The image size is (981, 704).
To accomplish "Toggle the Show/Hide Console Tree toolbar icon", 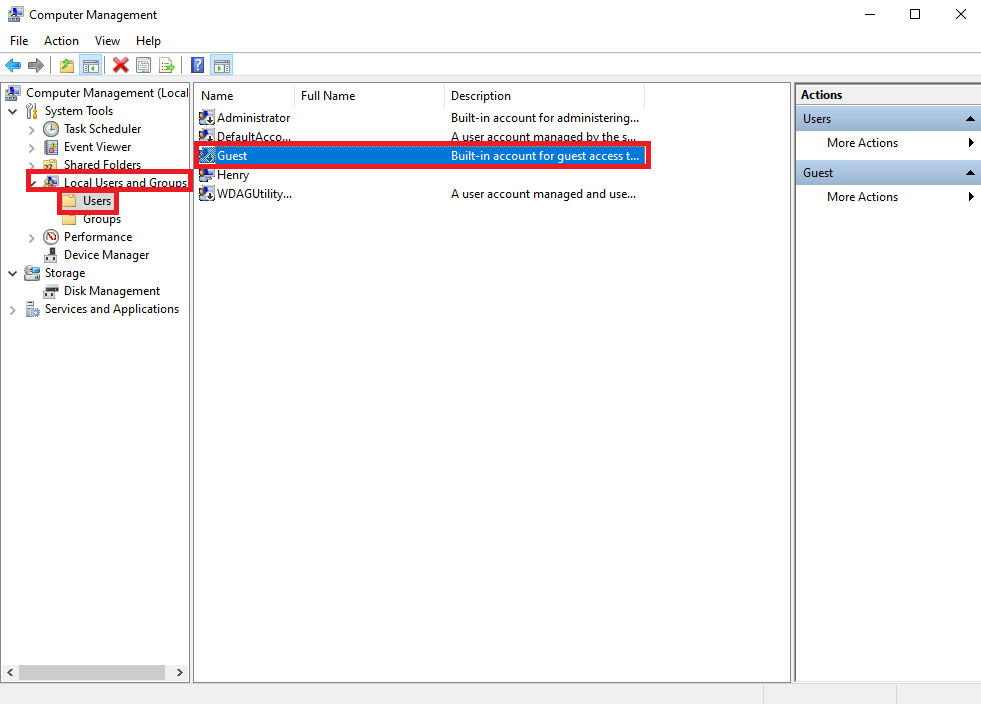I will point(91,65).
